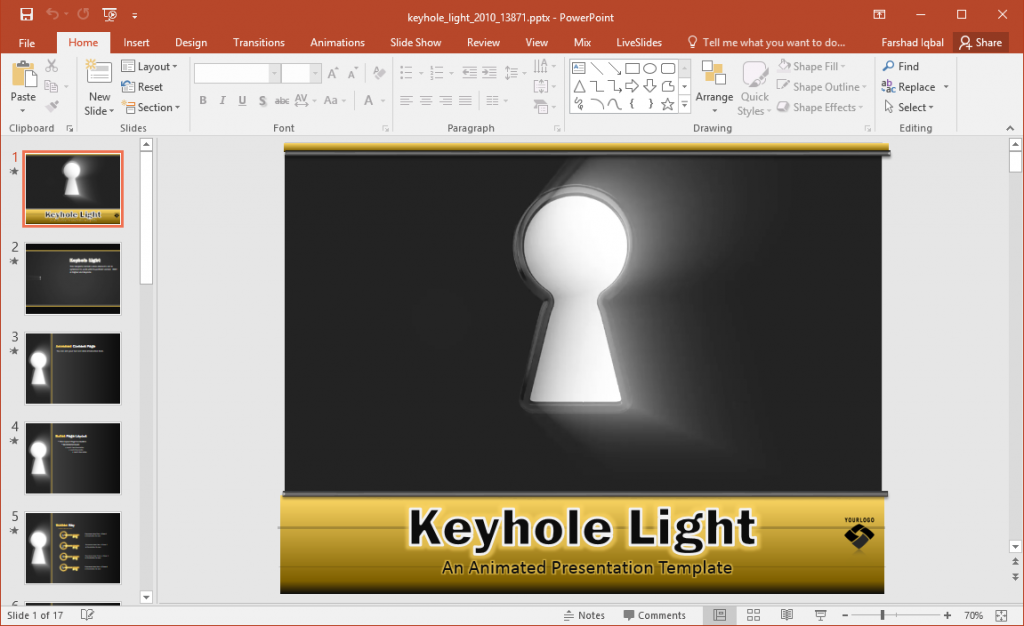Open the Section dropdown
Viewport: 1024px width, 626px height.
[x=152, y=107]
